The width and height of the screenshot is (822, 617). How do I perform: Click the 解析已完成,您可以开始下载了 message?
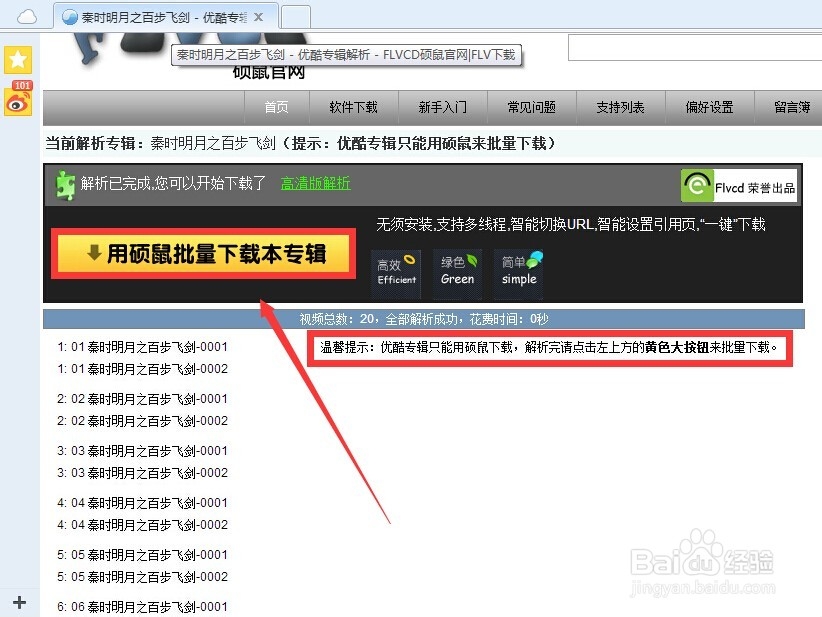(x=174, y=183)
